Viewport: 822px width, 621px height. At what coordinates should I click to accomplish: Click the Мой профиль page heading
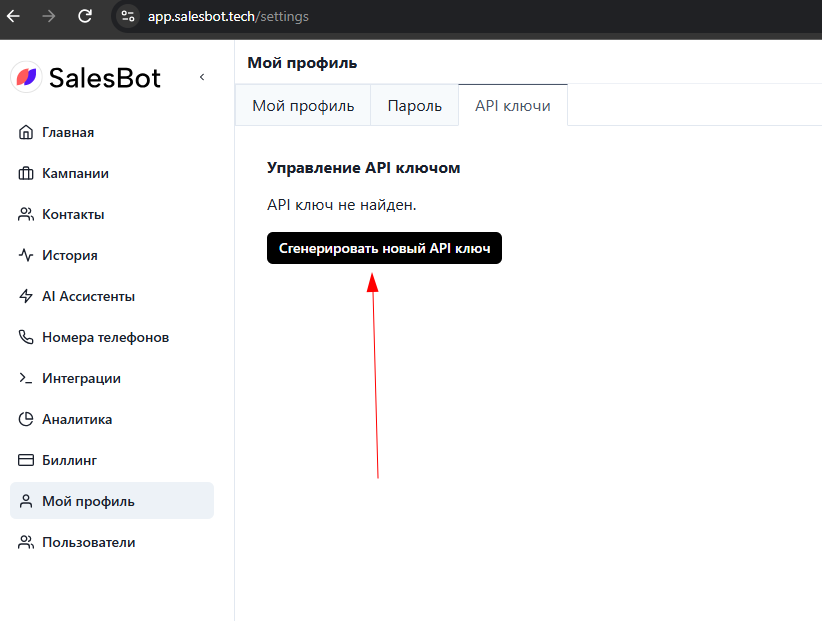coord(302,63)
